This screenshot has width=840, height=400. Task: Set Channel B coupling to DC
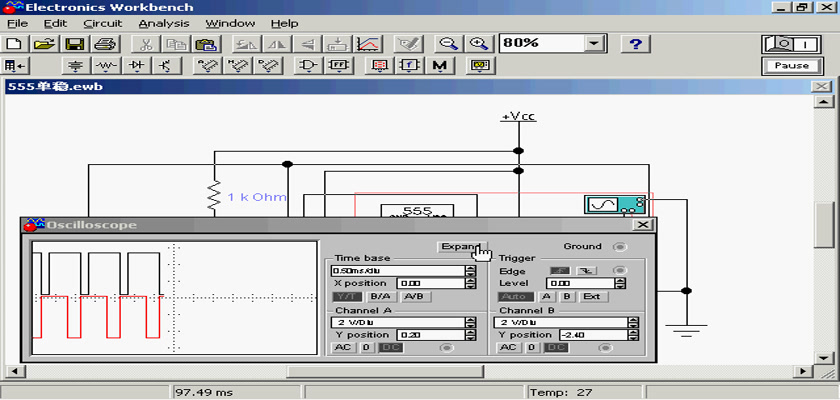556,348
